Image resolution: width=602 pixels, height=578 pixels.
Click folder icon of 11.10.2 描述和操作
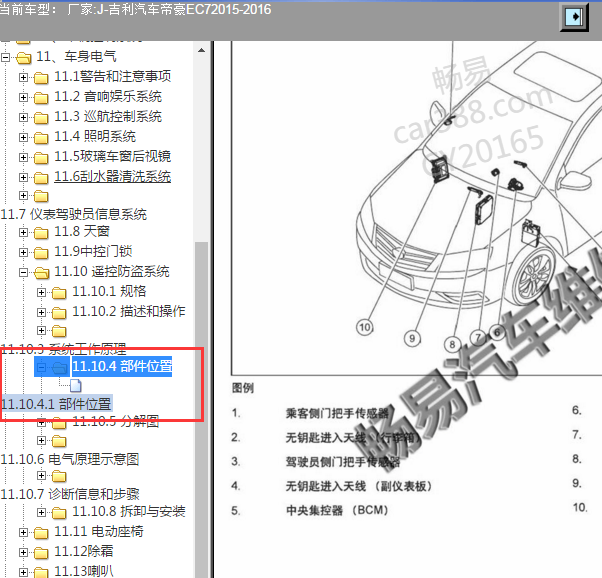tap(59, 313)
